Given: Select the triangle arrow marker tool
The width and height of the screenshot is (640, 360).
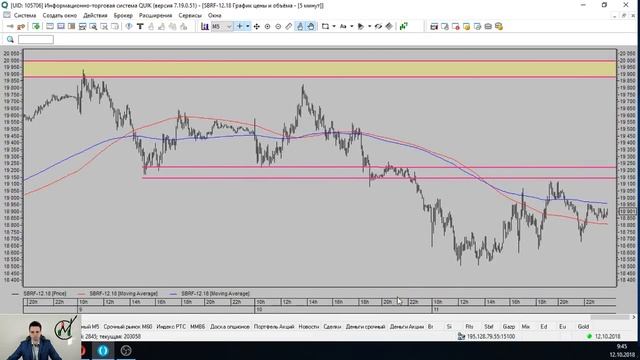Looking at the screenshot, I should pos(361,27).
